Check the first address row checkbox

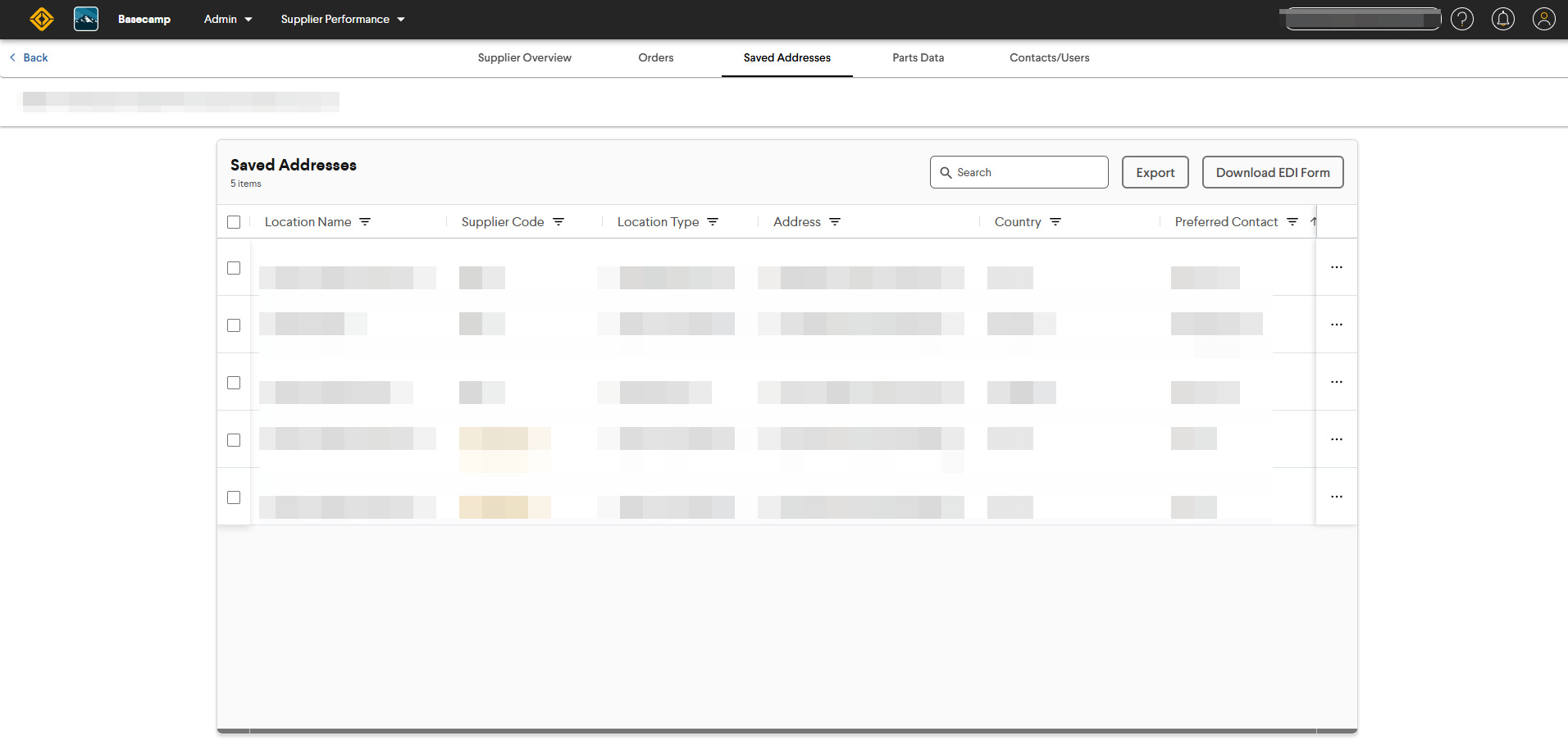tap(234, 268)
